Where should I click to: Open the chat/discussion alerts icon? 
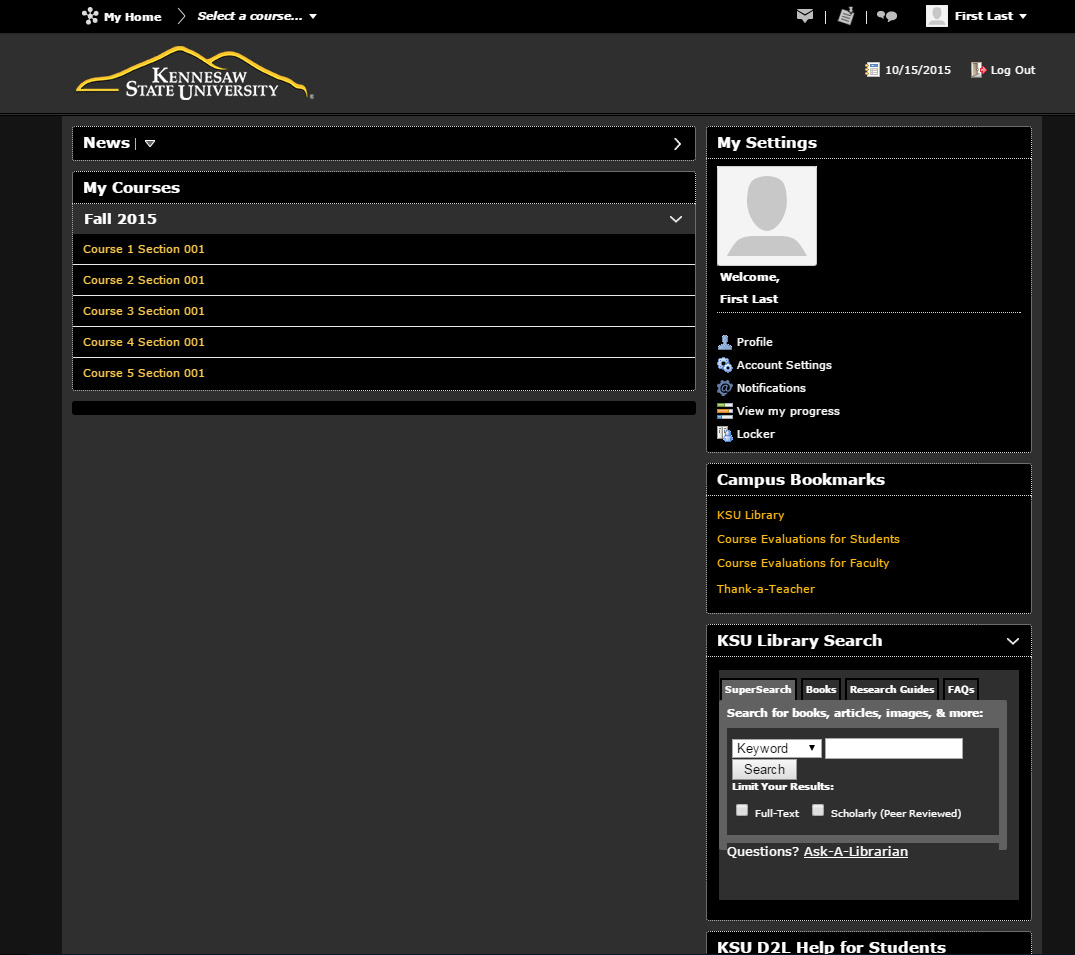point(887,15)
